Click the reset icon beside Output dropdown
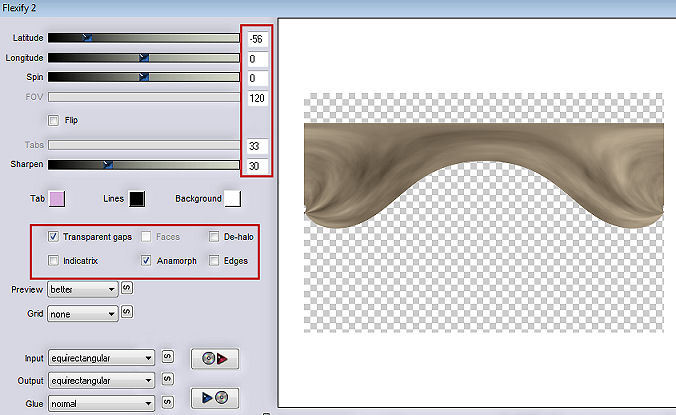 168,379
